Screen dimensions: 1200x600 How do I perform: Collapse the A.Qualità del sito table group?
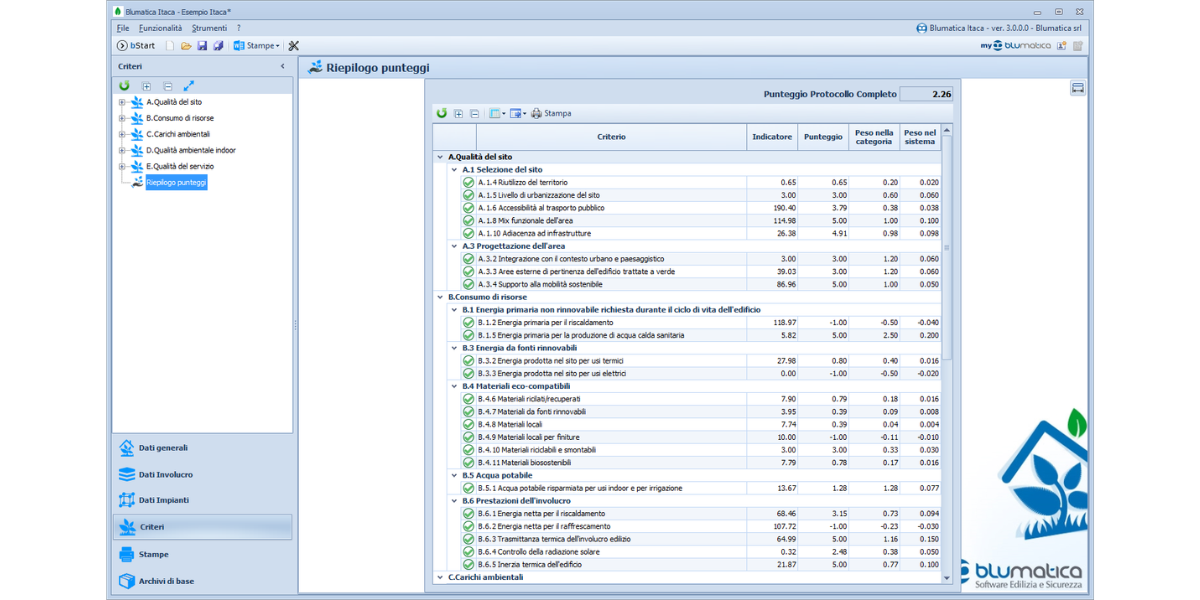440,157
